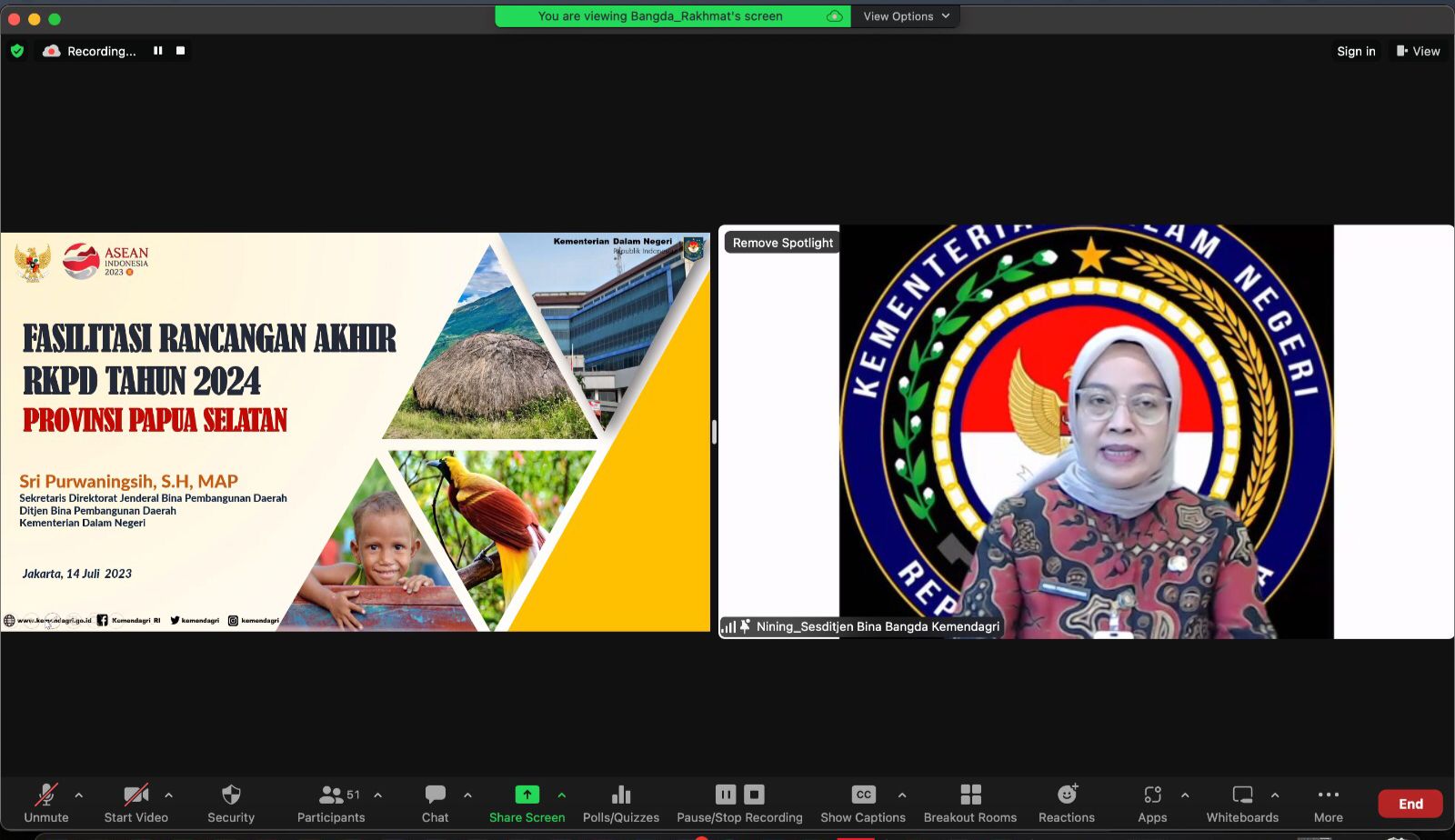Open the View Options dropdown
Screen dimensions: 1455x840
tap(907, 16)
